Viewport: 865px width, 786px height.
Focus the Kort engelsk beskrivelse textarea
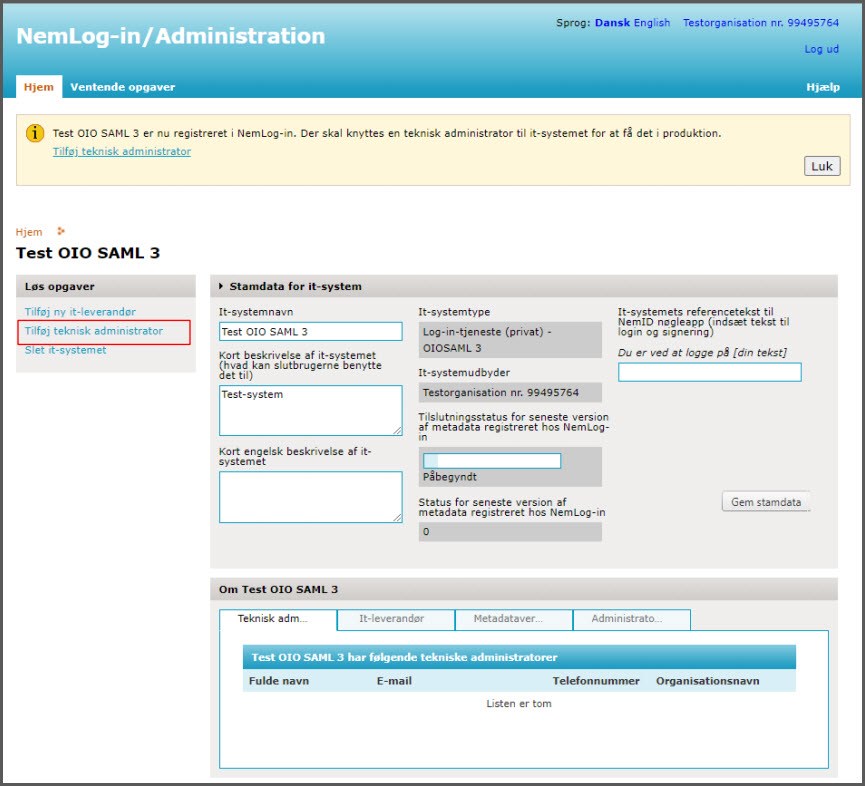coord(311,497)
